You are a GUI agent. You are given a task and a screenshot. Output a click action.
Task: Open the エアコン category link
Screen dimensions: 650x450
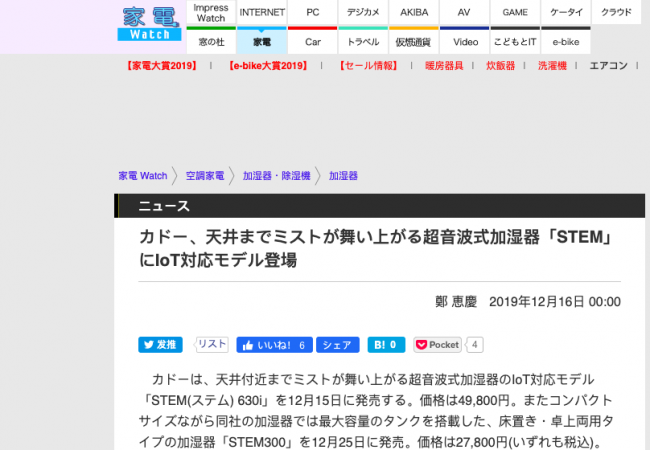(x=609, y=65)
